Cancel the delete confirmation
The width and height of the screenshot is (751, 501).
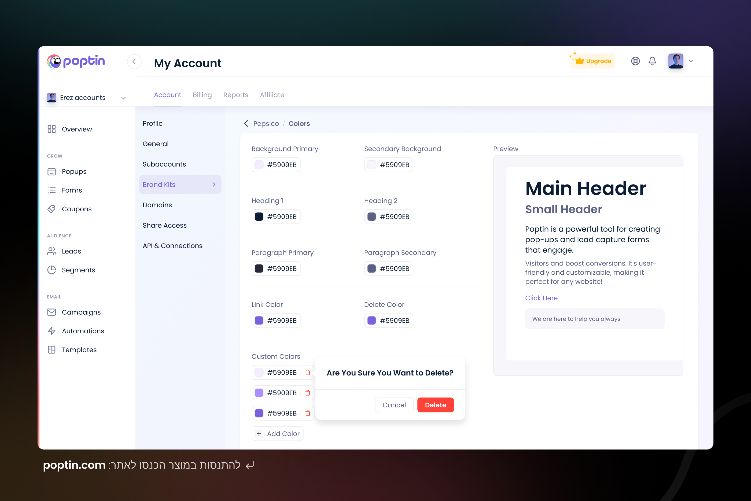click(x=394, y=405)
